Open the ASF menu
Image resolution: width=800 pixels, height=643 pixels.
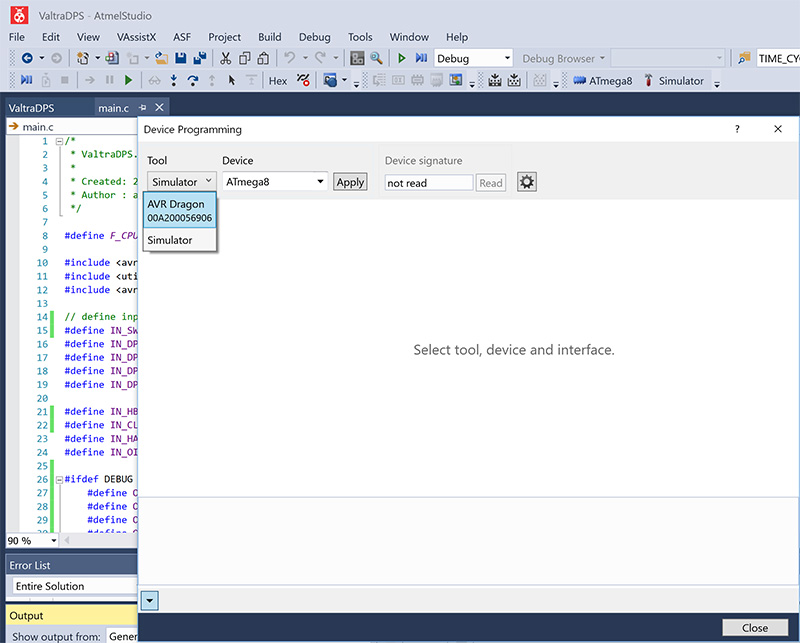click(x=182, y=37)
